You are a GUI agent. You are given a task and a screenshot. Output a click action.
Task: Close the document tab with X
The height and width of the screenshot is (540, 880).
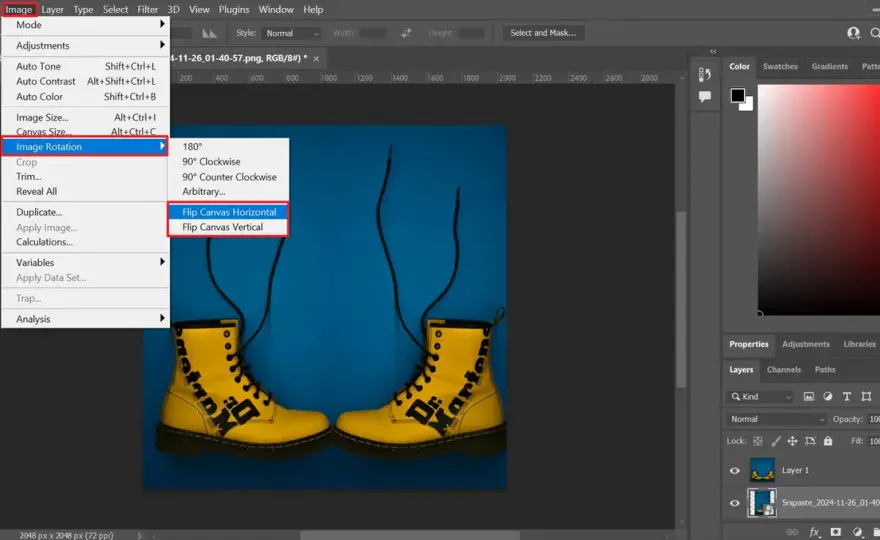(316, 58)
